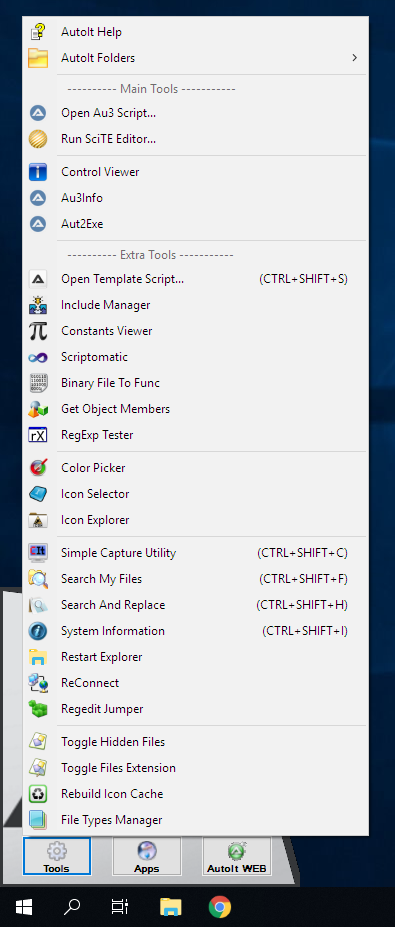Click the pi icon for Constants Viewer
Screen dimensions: 395x927
(38, 331)
